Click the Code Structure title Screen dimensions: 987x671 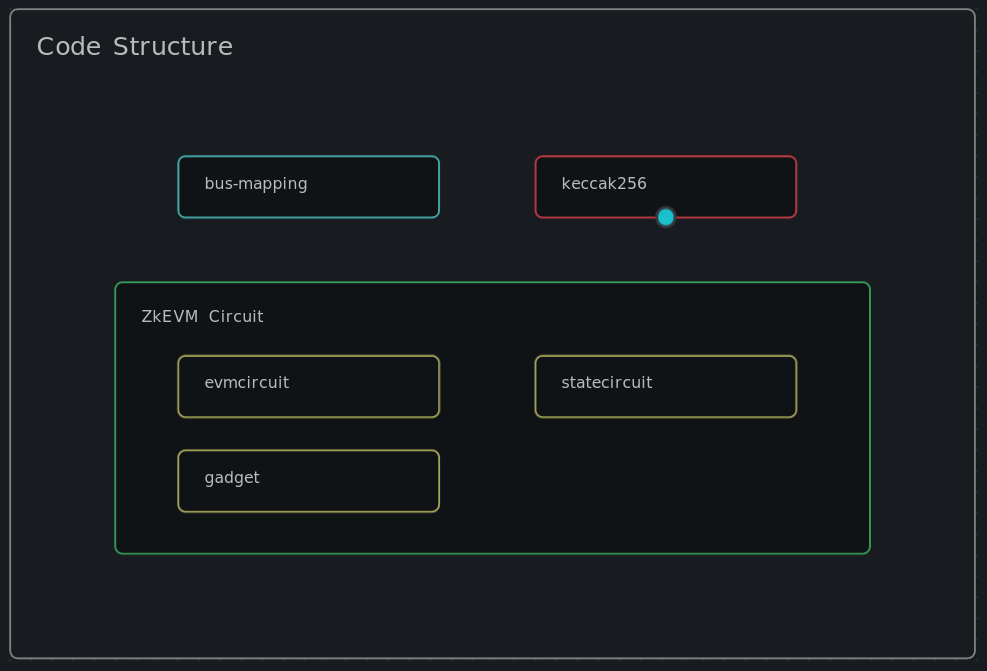click(x=134, y=46)
